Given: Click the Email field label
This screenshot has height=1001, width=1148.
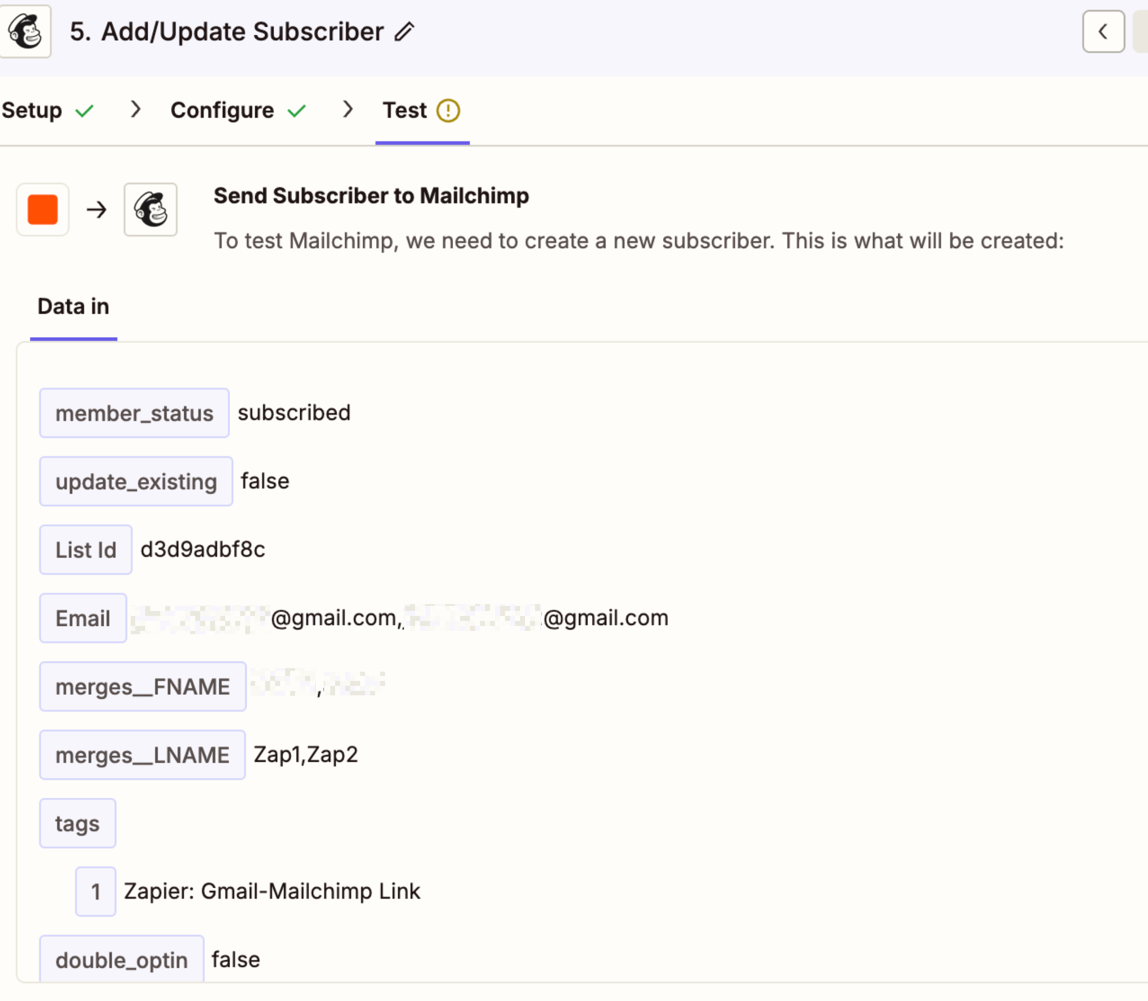Looking at the screenshot, I should coord(83,618).
